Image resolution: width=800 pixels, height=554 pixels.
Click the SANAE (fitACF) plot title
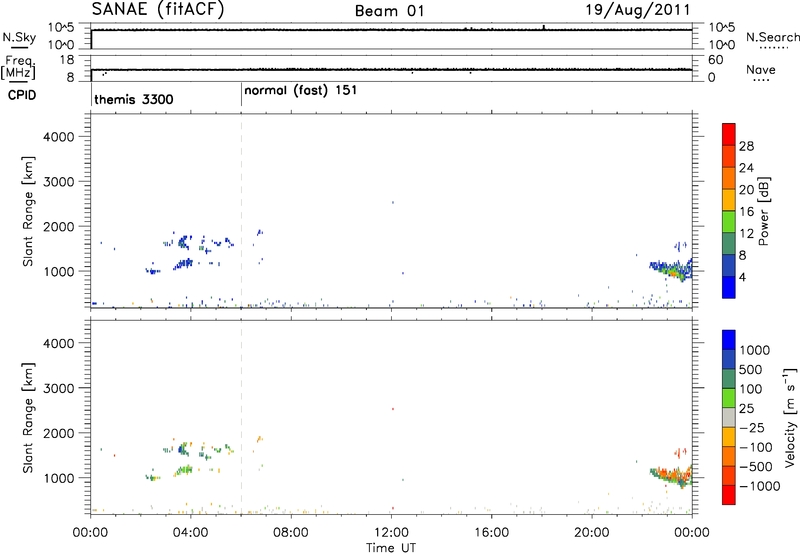pyautogui.click(x=158, y=9)
